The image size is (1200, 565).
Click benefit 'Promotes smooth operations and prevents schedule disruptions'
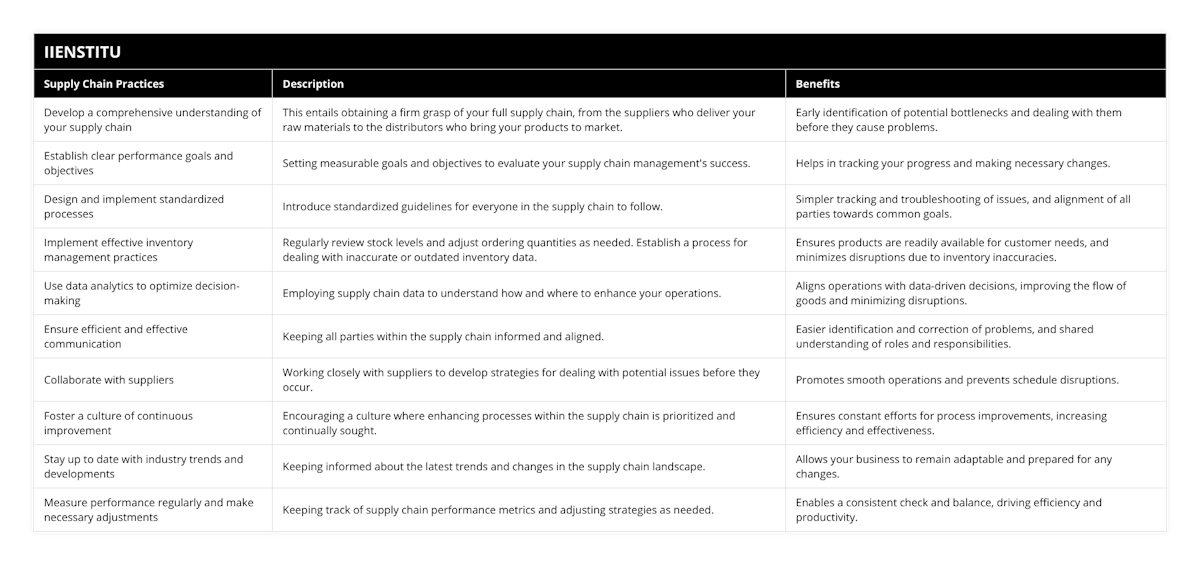click(x=957, y=380)
